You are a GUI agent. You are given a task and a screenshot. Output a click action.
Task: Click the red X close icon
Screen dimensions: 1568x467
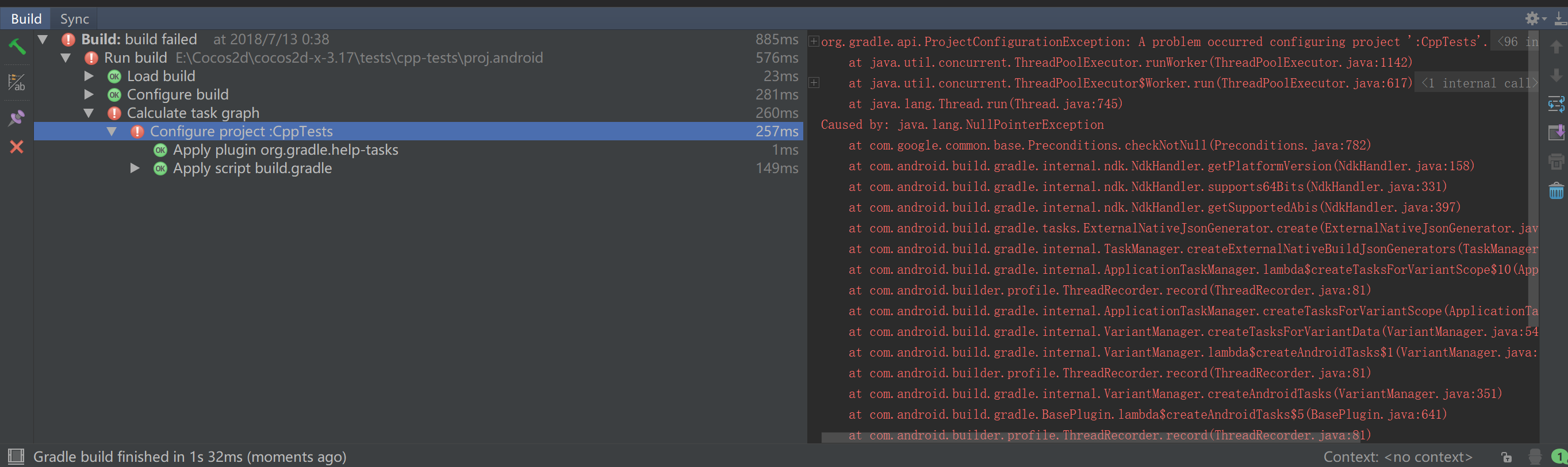(17, 147)
